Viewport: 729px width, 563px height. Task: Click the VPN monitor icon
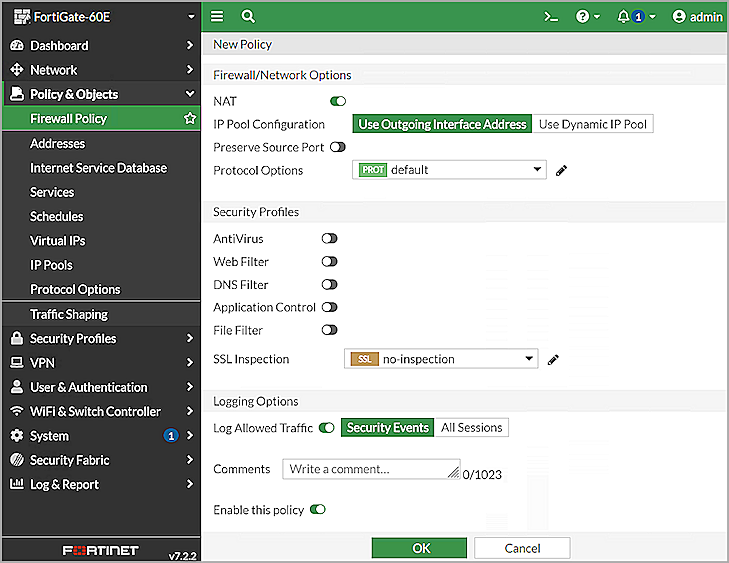[x=17, y=362]
